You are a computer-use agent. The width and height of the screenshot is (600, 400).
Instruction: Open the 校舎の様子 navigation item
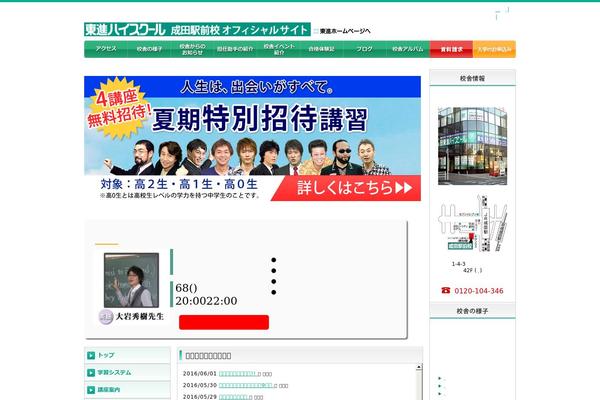click(149, 49)
